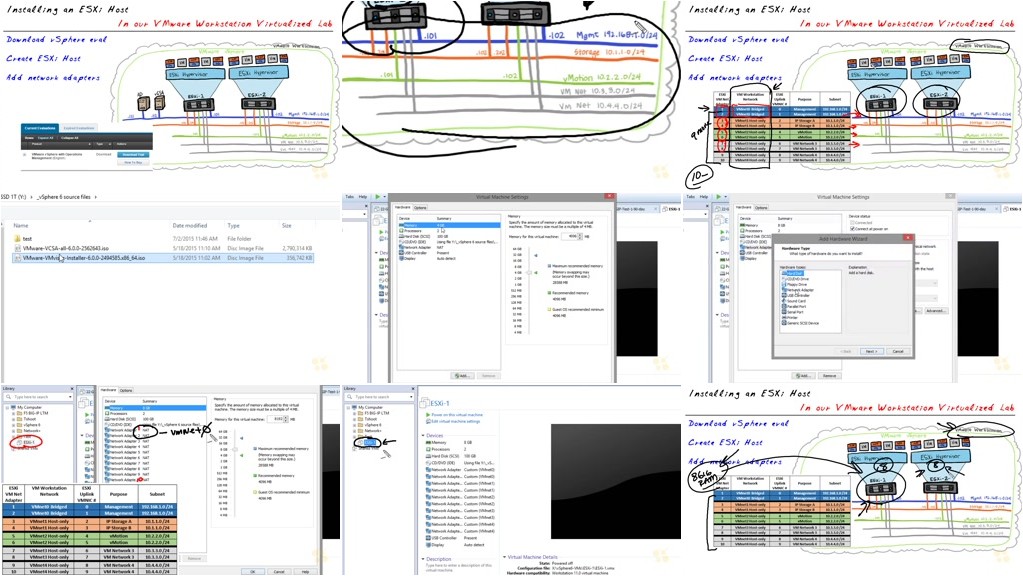Screen dimensions: 1023x576
Task: Expand My Computer node beside ten-adapter settings dialog
Action: 8,407
